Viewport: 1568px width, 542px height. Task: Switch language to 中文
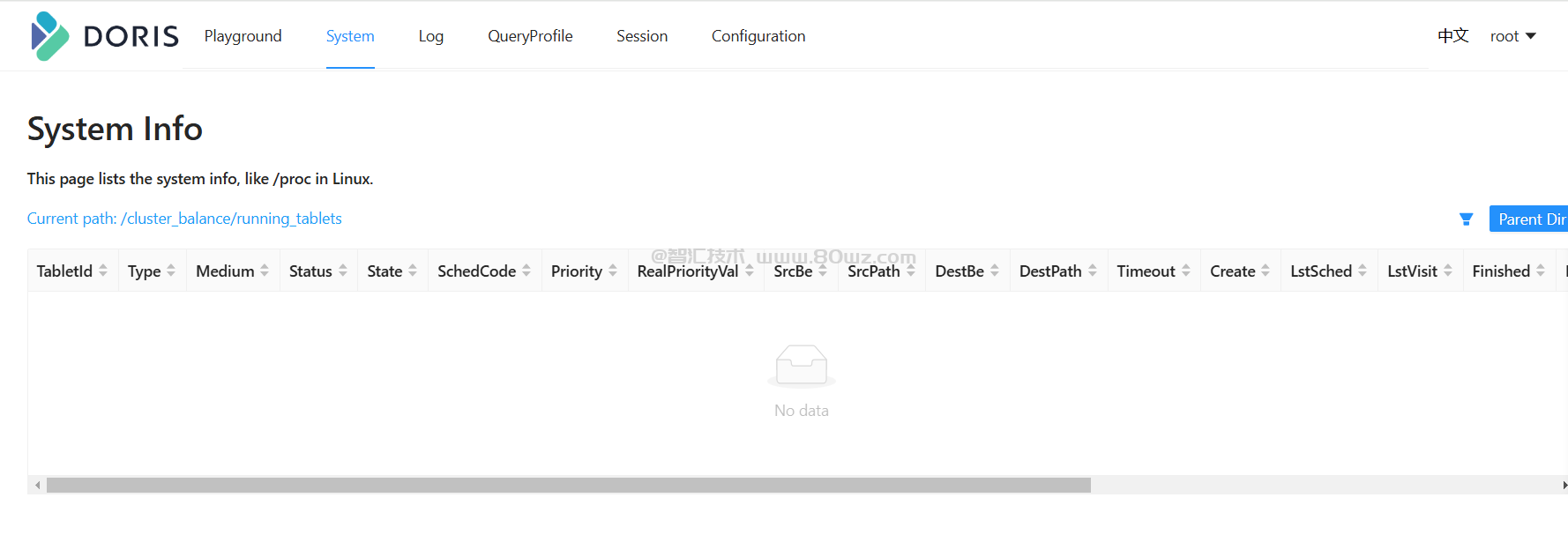[1452, 36]
